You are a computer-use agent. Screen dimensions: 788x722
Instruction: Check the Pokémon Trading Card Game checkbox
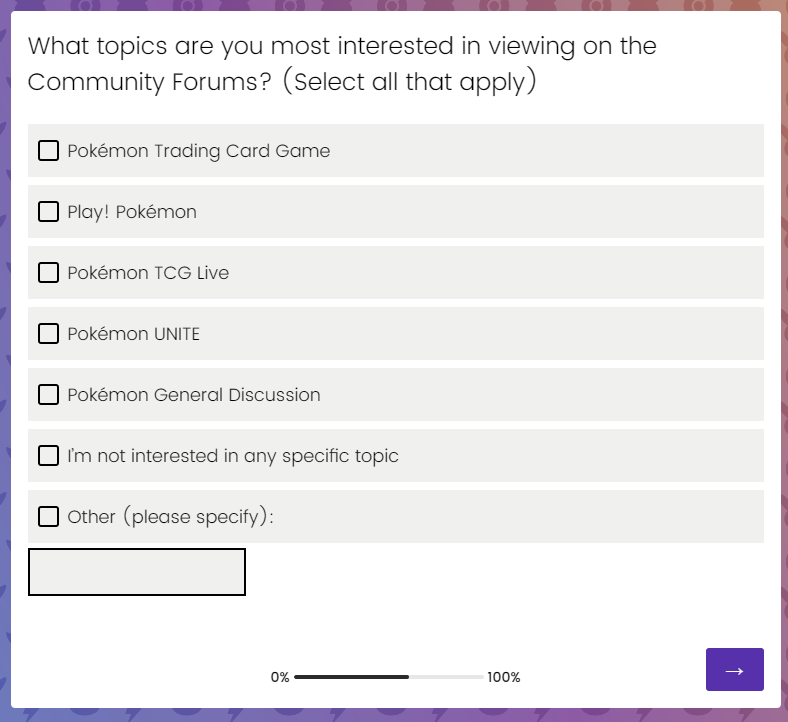[x=48, y=151]
